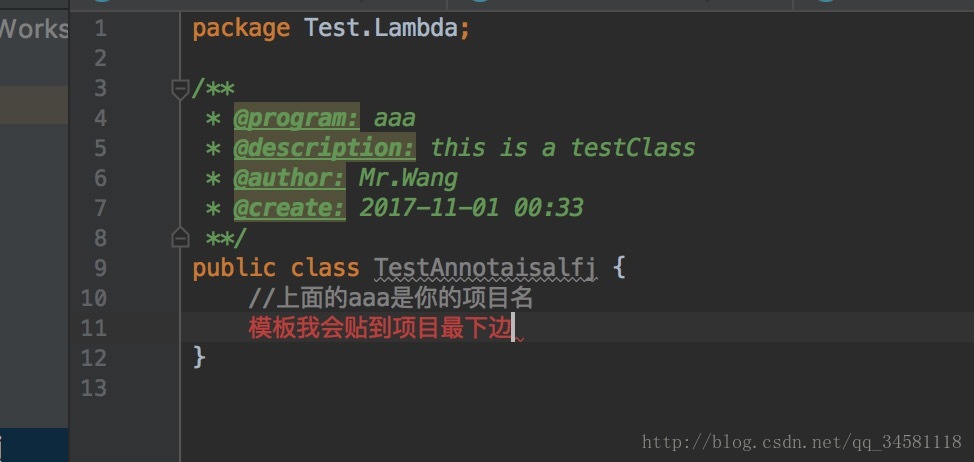The height and width of the screenshot is (462, 974).
Task: Click the closing brace on line 12
Action: [x=199, y=357]
